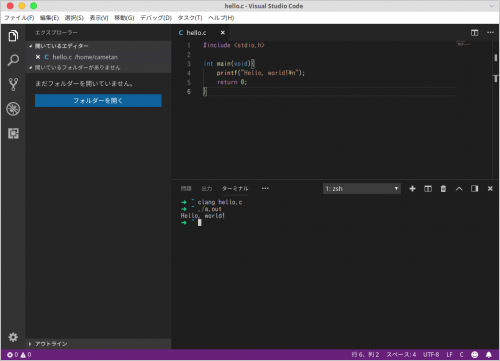This screenshot has width=500, height=361.
Task: Switch to the 問題 problems panel tab
Action: [186, 189]
